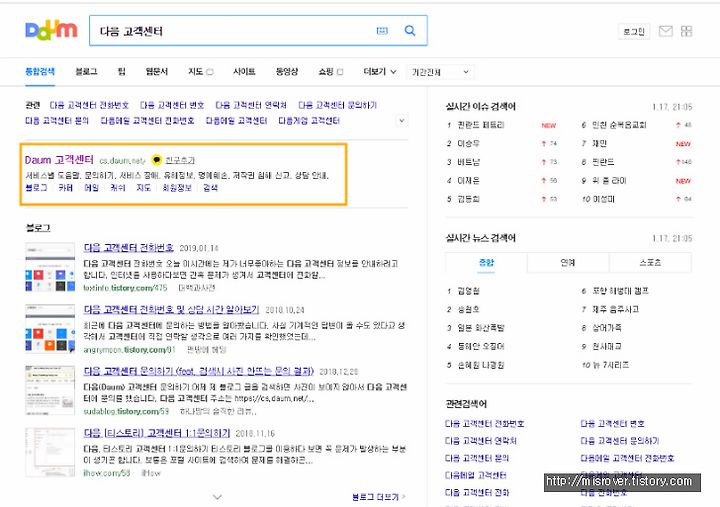Click news term 천사대교
The height and width of the screenshot is (507, 720).
607,346
